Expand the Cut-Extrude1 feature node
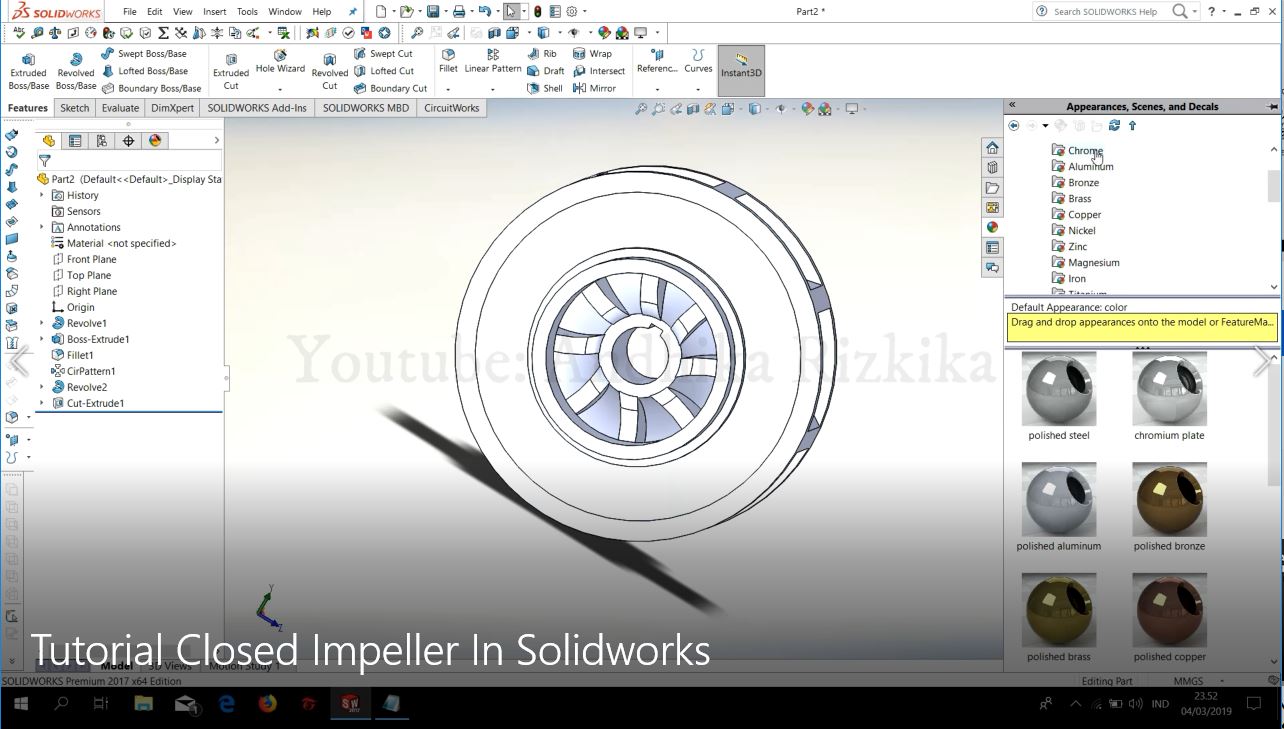Image resolution: width=1284 pixels, height=729 pixels. coord(42,403)
